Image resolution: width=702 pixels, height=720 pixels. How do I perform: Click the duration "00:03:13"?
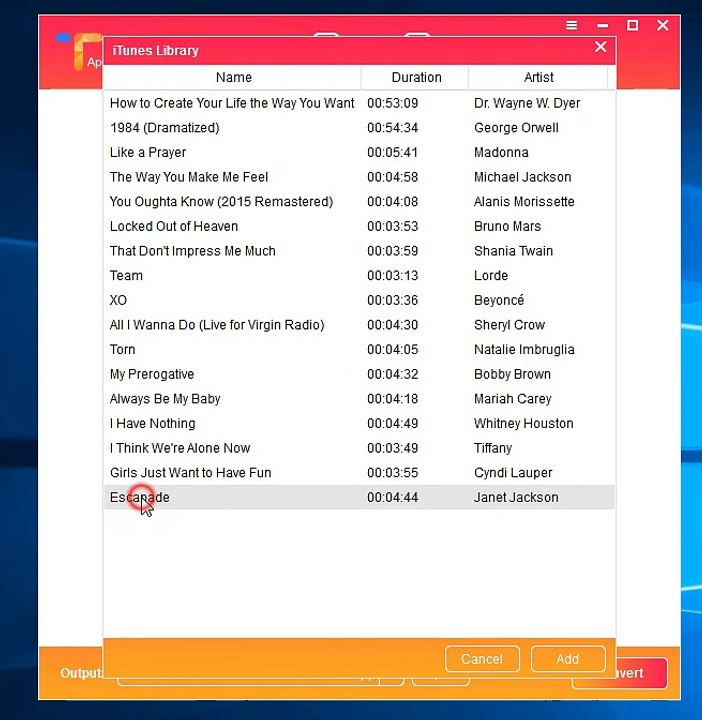pos(393,276)
